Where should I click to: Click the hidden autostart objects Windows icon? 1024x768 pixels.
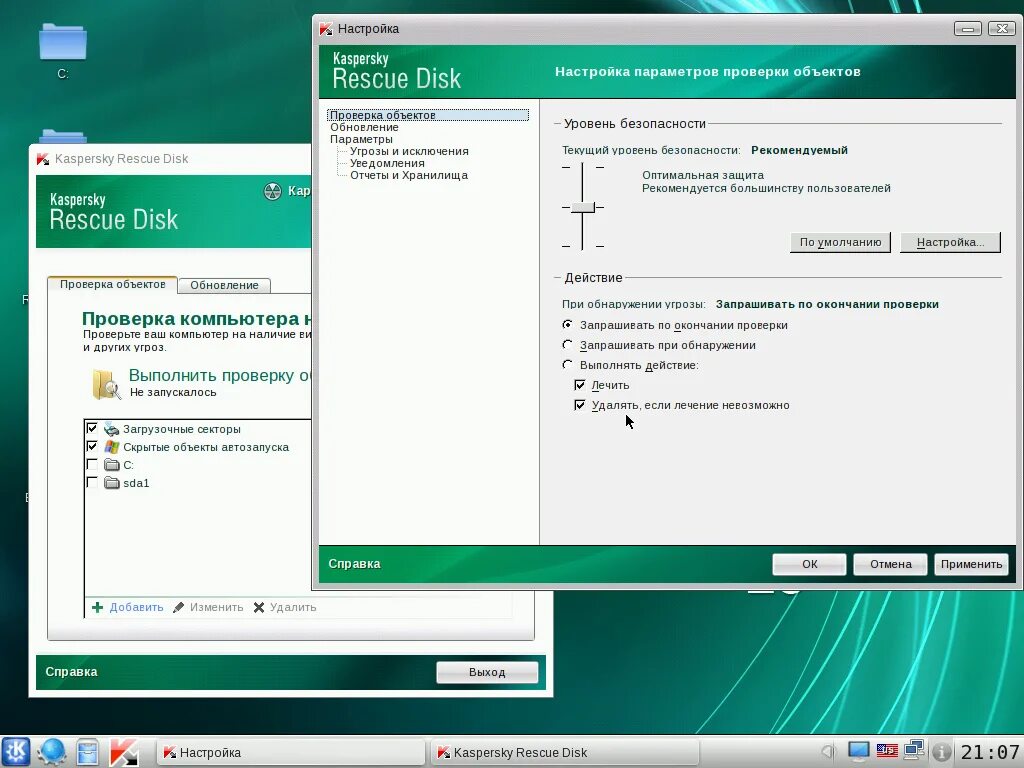[112, 447]
